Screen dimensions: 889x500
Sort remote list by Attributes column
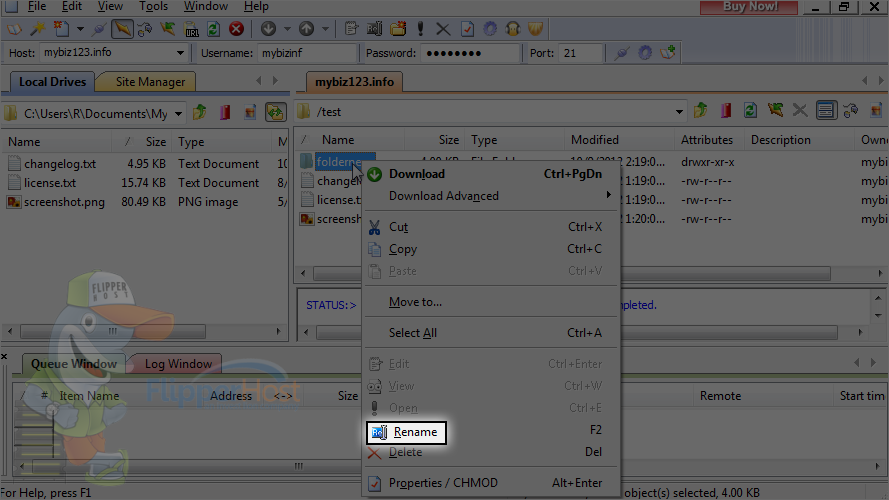point(709,139)
